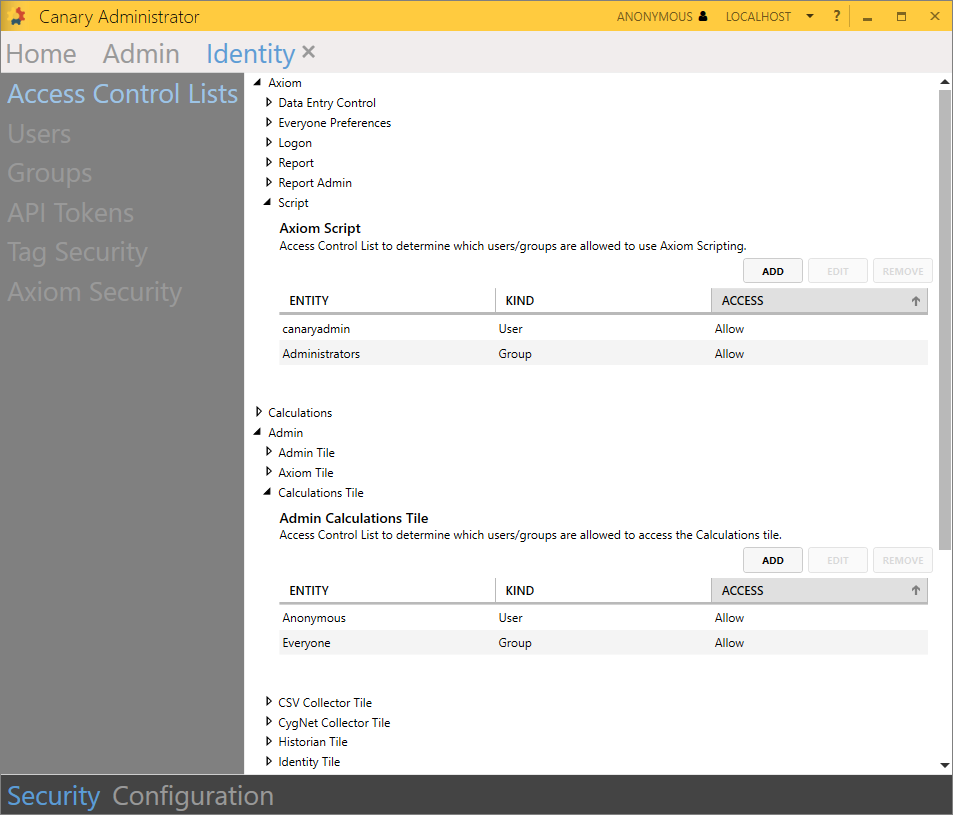Screen dimensions: 953x815
Task: Expand the CSV Collector Tile node
Action: [x=268, y=702]
